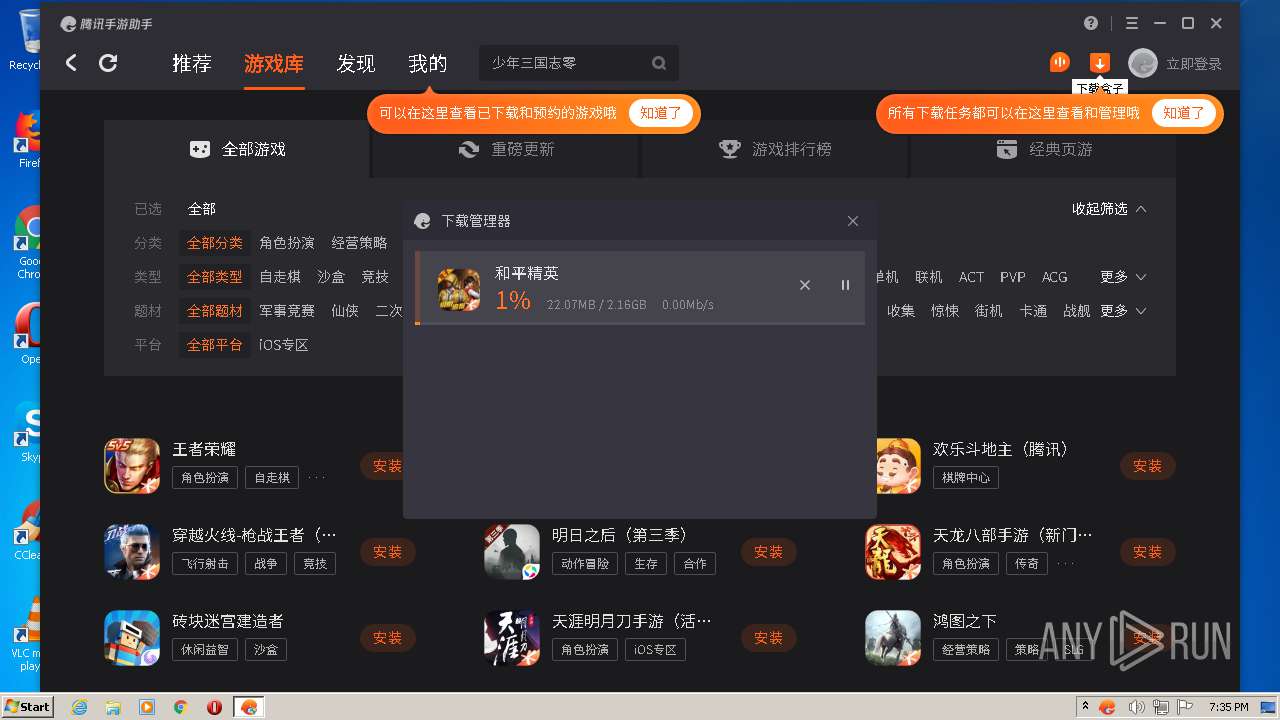Viewport: 1280px width, 720px height.
Task: Click the volume icon in system tray
Action: tap(1135, 707)
